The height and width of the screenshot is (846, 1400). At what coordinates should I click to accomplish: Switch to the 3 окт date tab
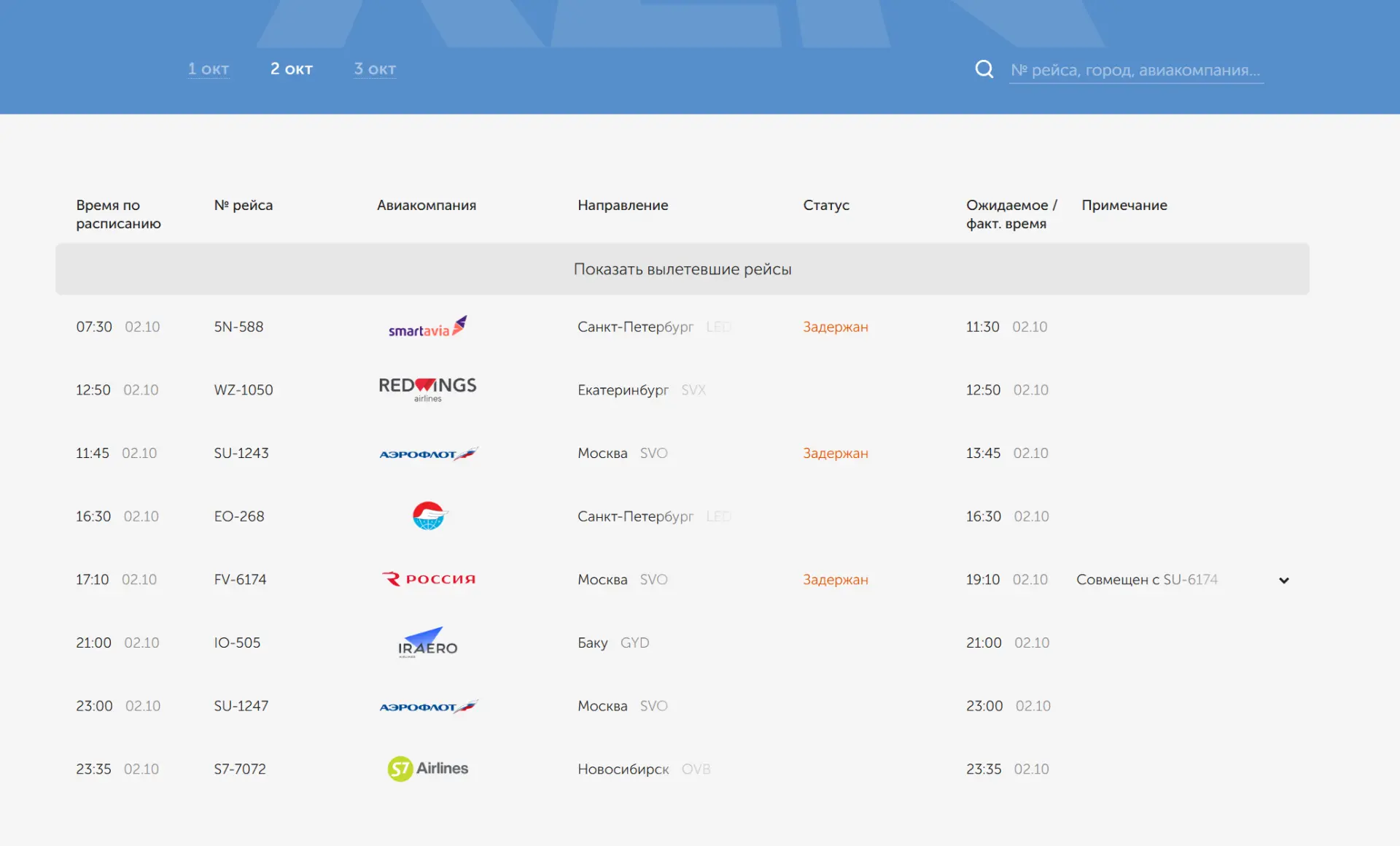pos(375,69)
